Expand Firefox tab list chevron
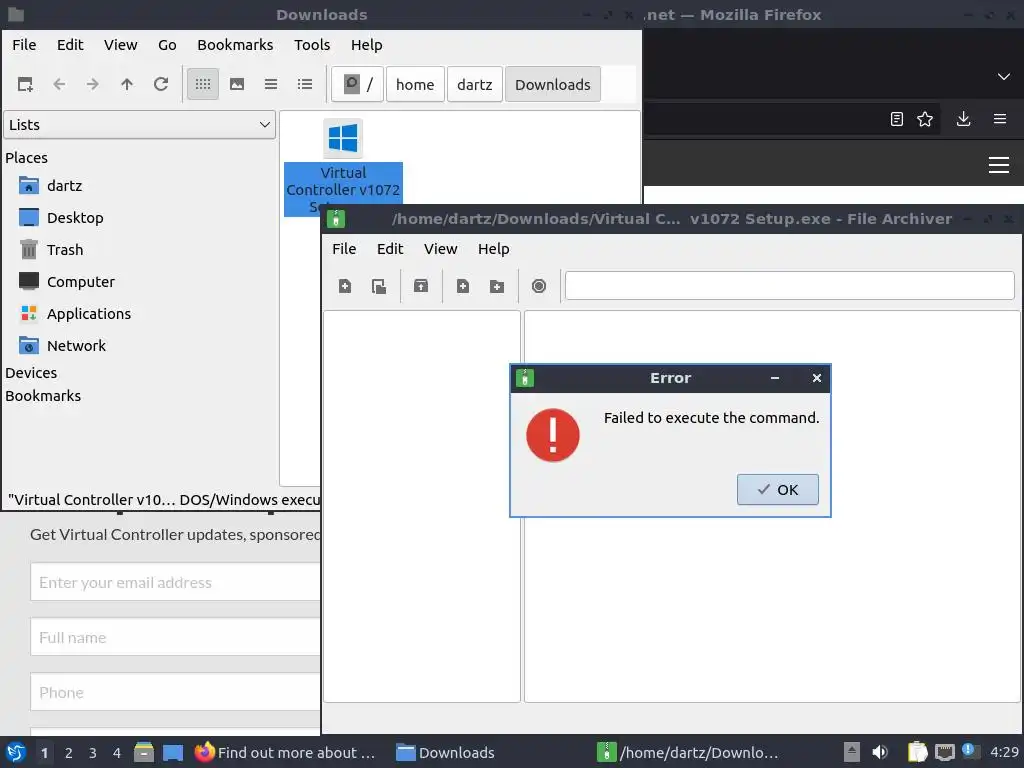Image resolution: width=1024 pixels, height=768 pixels. coord(1004,76)
